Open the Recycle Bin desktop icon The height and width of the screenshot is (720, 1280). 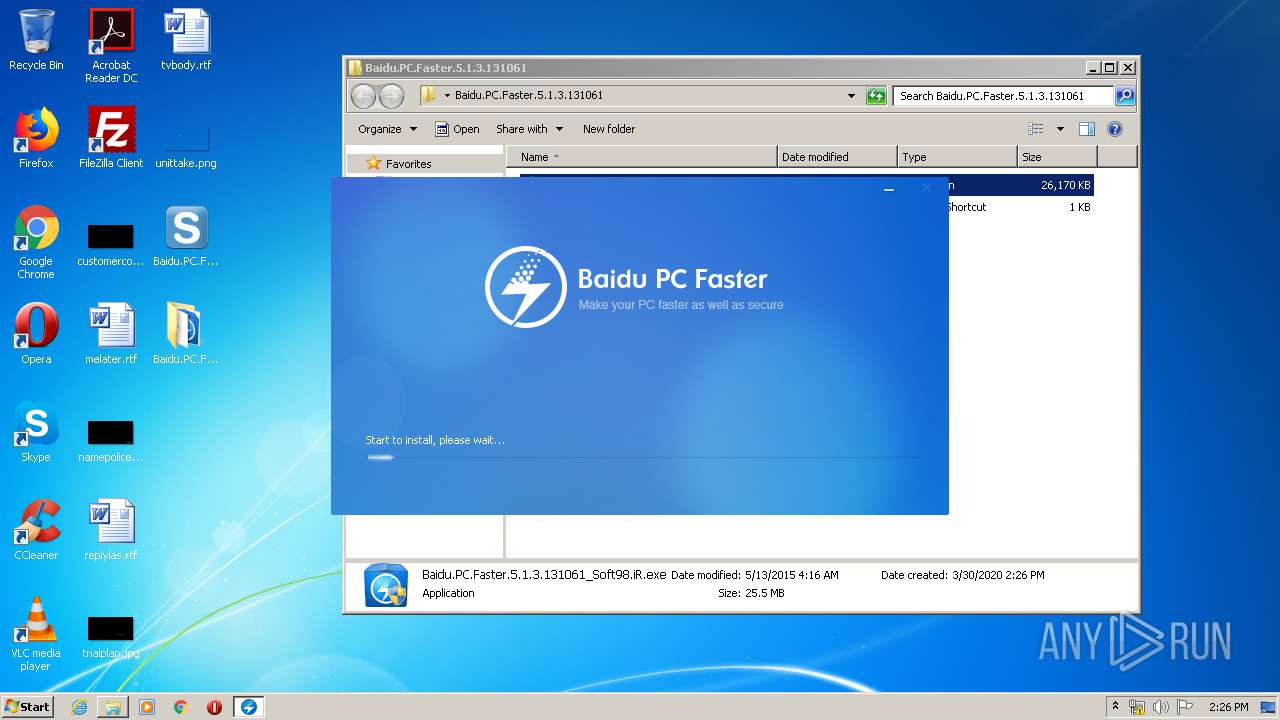[36, 40]
